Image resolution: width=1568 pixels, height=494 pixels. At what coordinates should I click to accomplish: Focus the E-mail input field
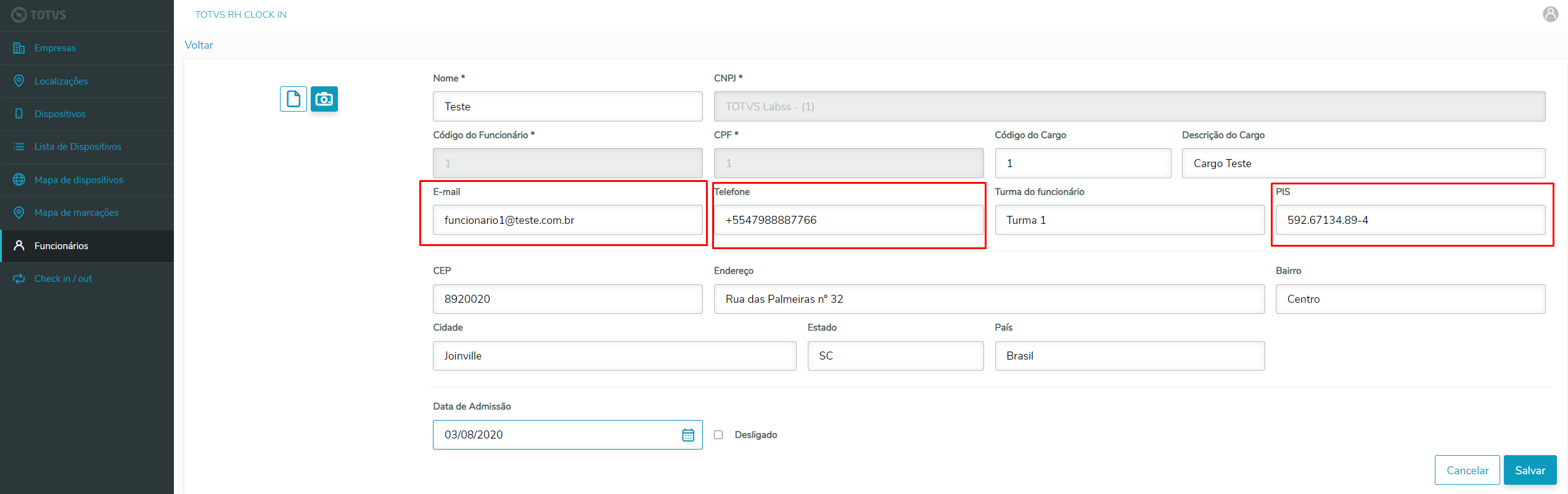tap(567, 220)
